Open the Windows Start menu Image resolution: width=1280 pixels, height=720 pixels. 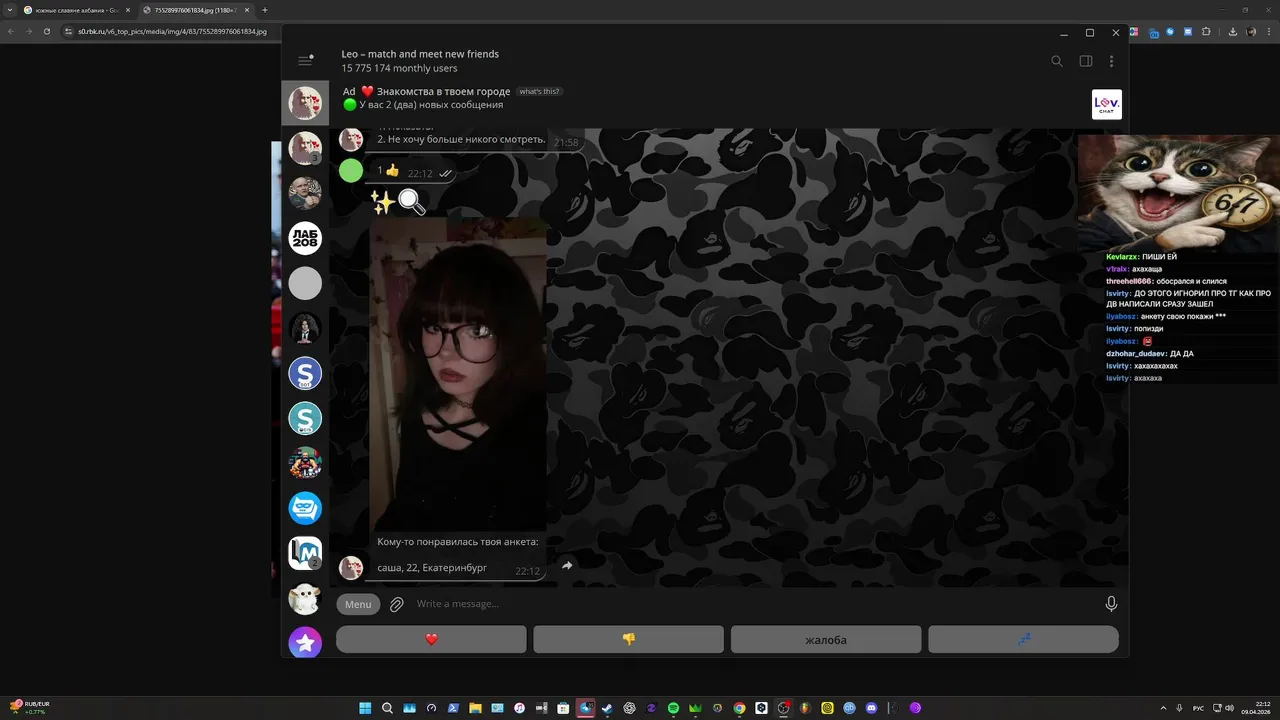tap(365, 708)
